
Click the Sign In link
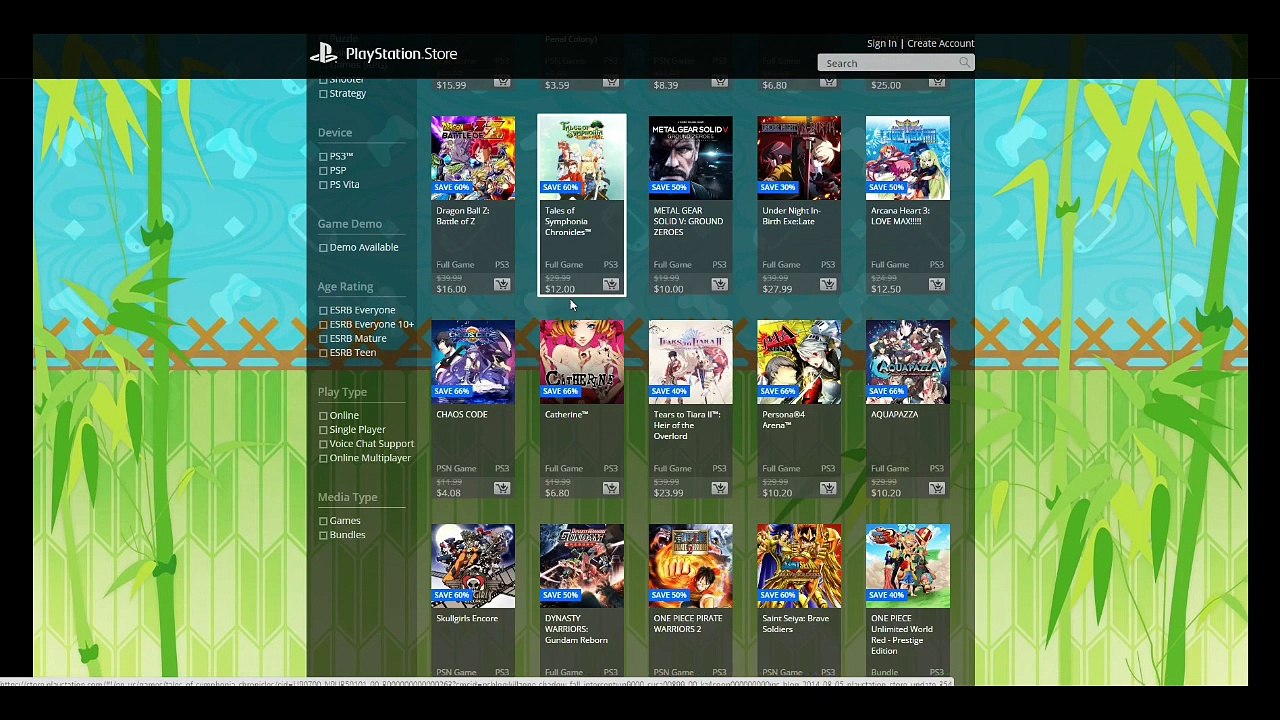coord(882,44)
